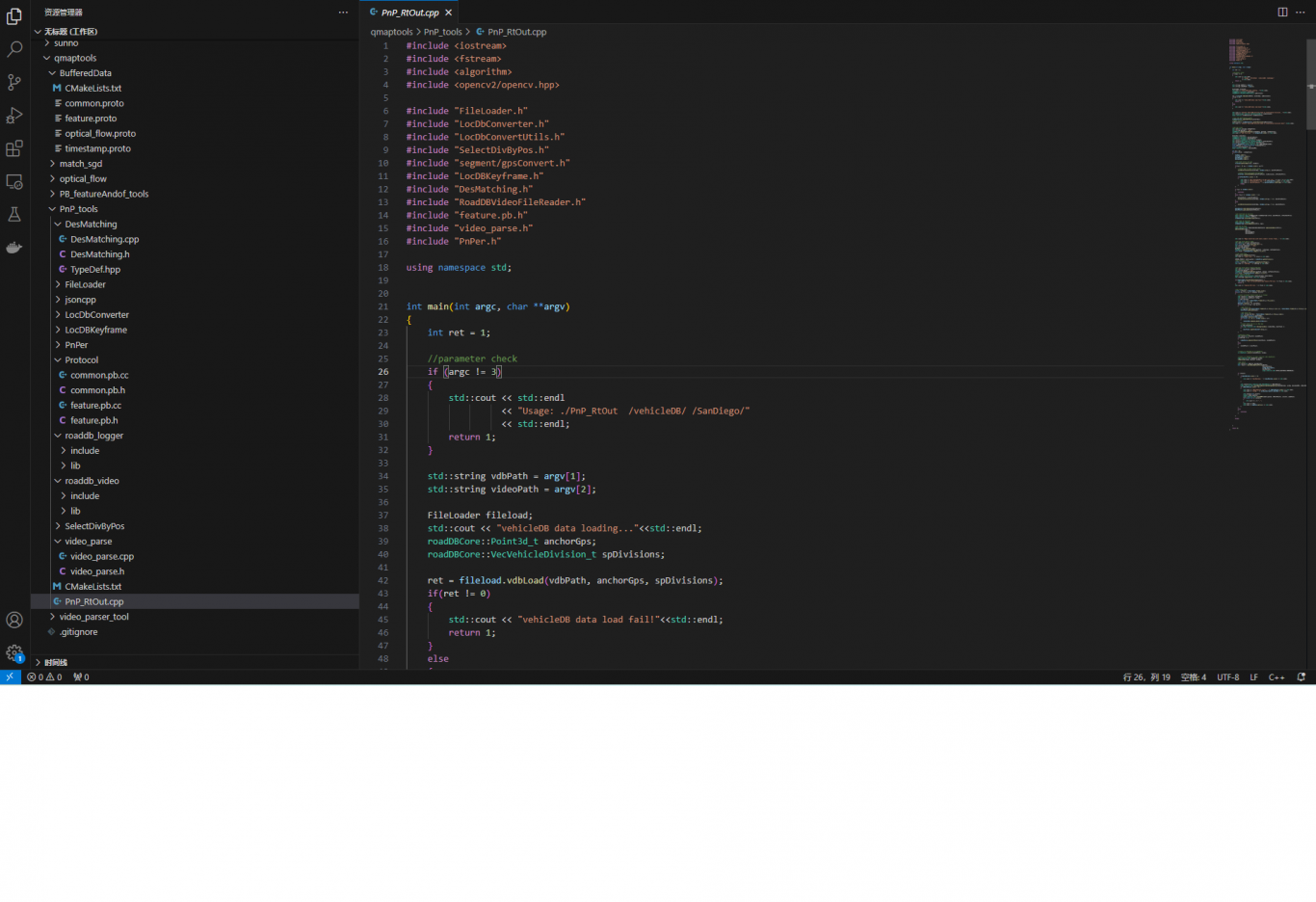Click the notifications bell in status bar
1316x902 pixels.
1302,677
